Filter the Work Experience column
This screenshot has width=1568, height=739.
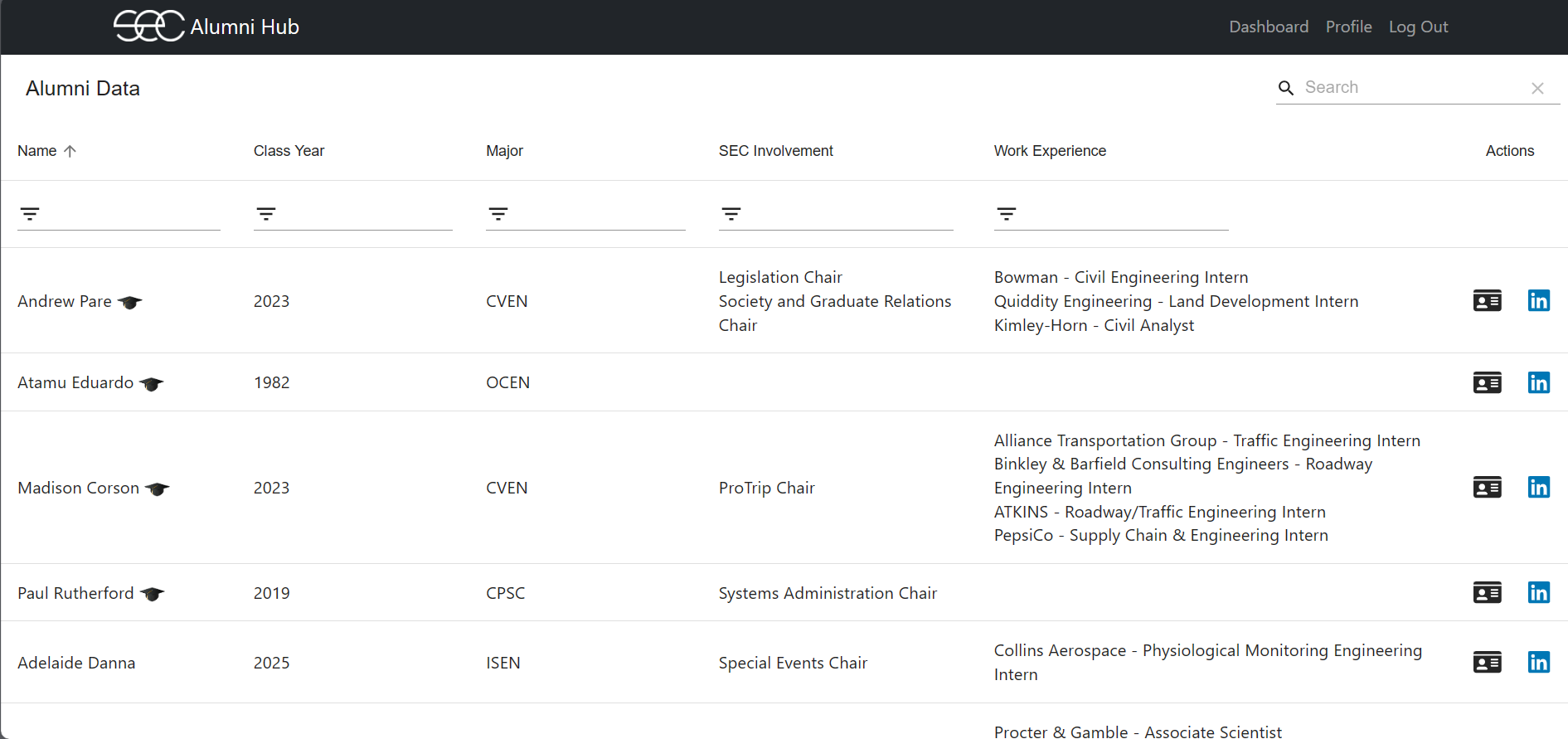pos(1007,214)
